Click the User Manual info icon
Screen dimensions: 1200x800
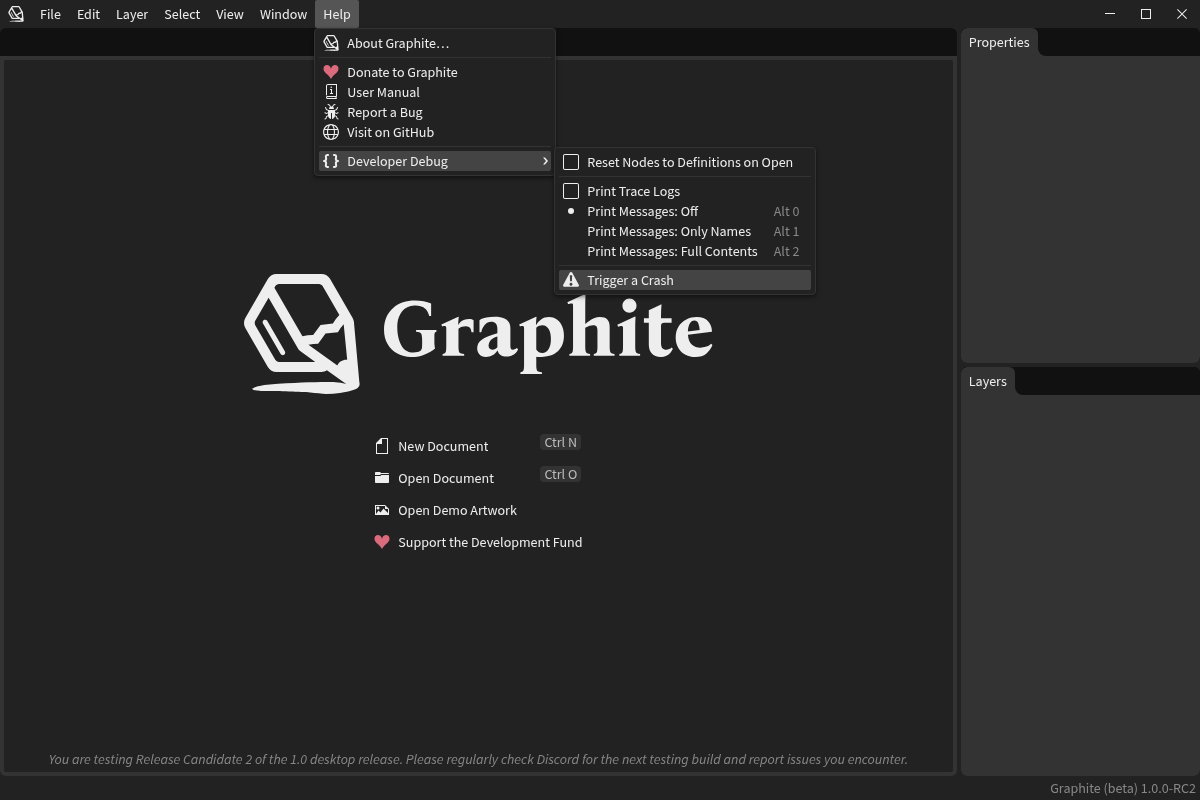(331, 92)
